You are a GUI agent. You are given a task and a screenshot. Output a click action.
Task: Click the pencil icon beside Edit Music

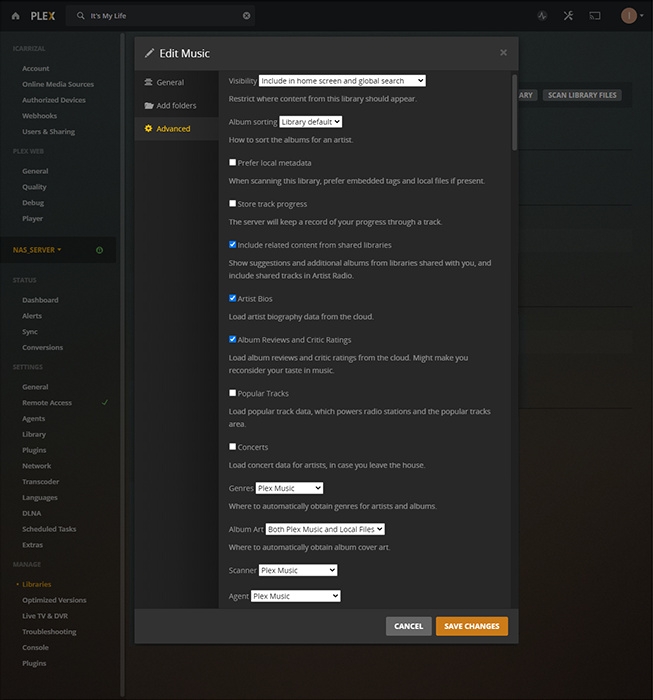click(150, 53)
